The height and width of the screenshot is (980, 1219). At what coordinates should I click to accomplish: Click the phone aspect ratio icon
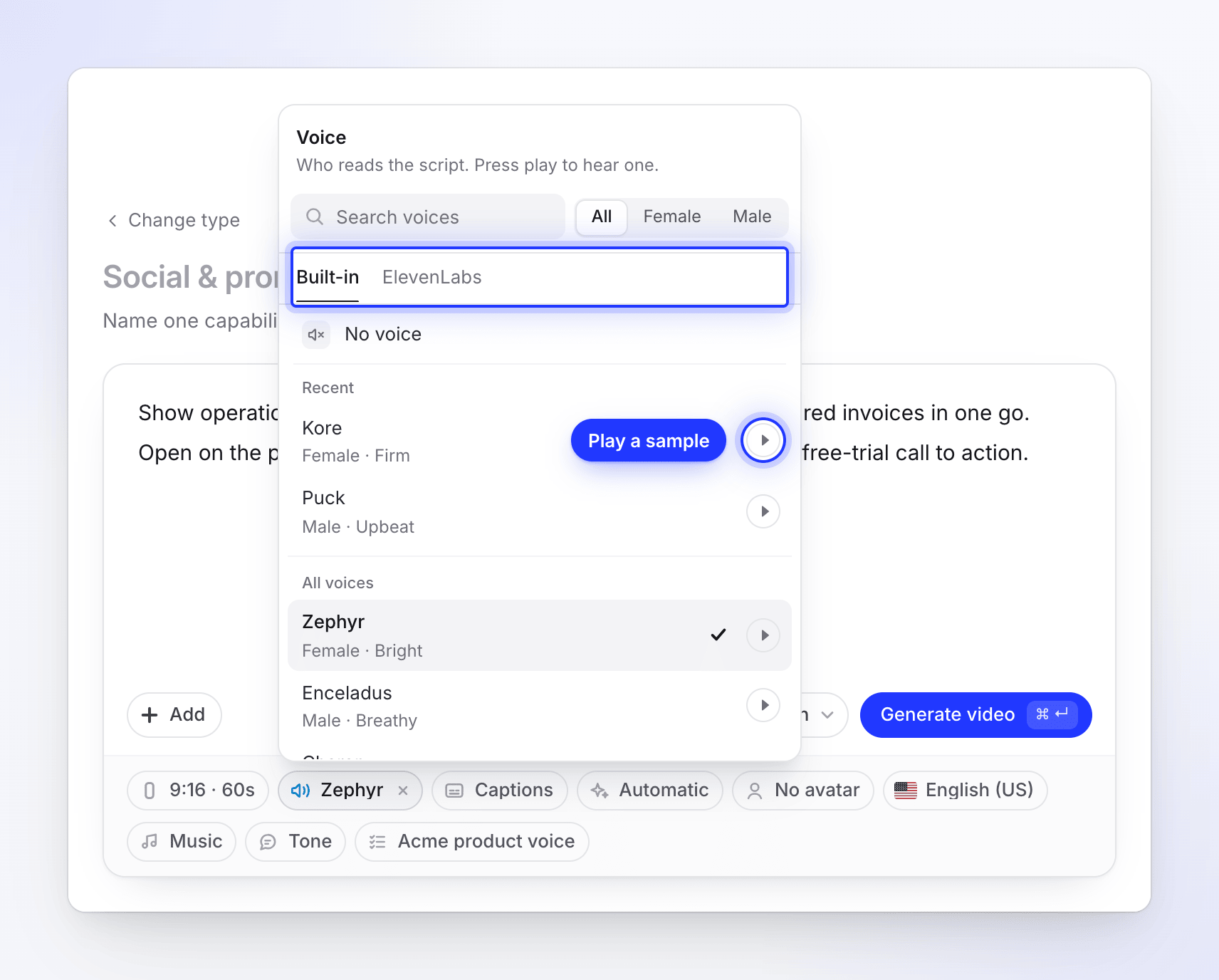[x=150, y=791]
